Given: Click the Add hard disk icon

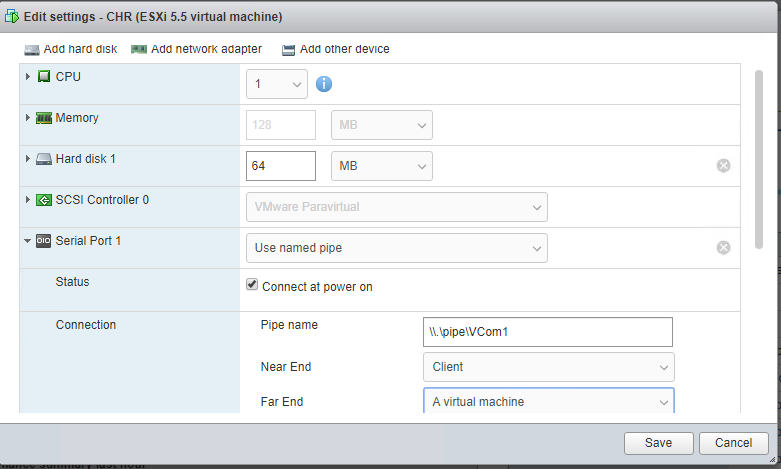Looking at the screenshot, I should (32, 49).
